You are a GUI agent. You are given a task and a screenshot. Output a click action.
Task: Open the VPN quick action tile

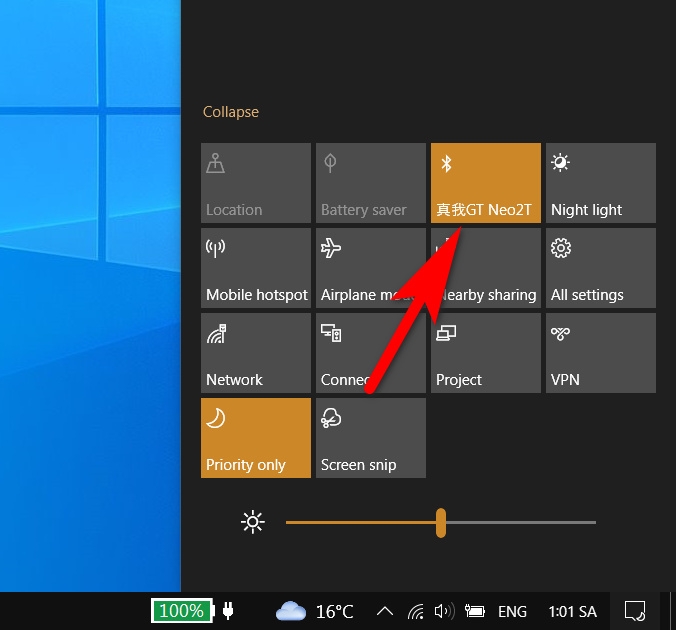[601, 353]
